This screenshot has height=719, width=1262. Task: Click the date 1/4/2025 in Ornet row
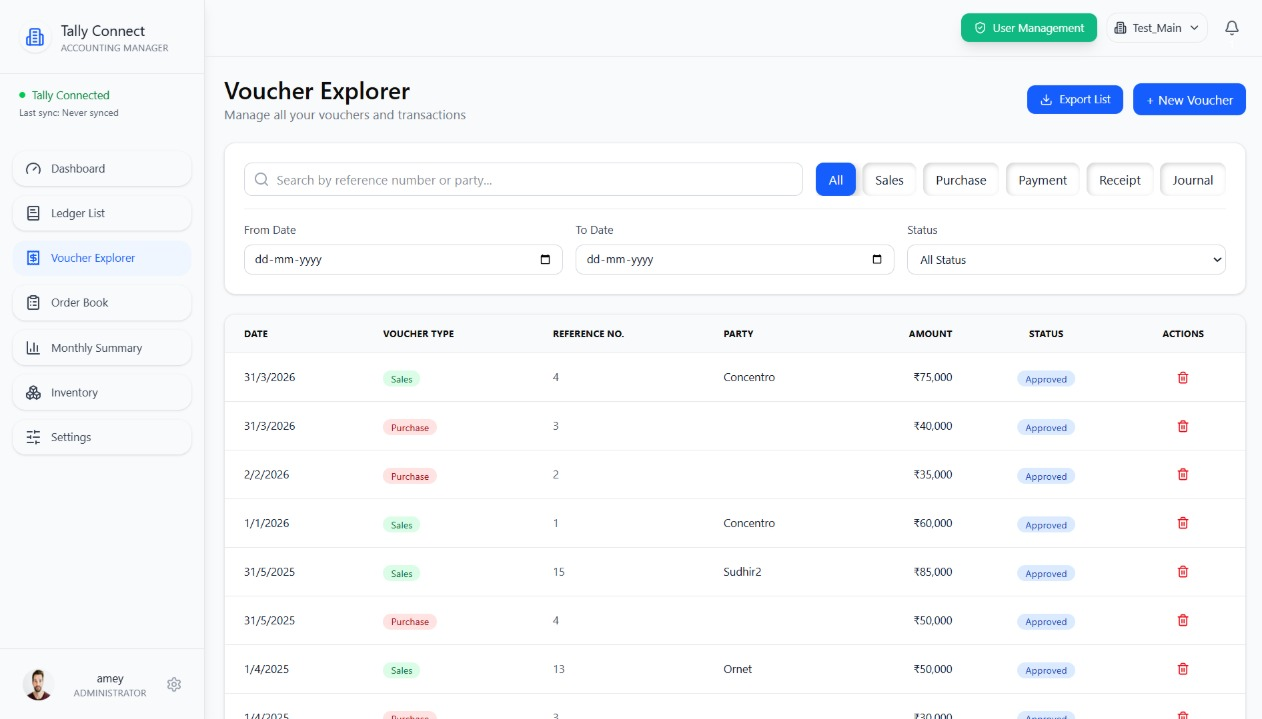266,669
